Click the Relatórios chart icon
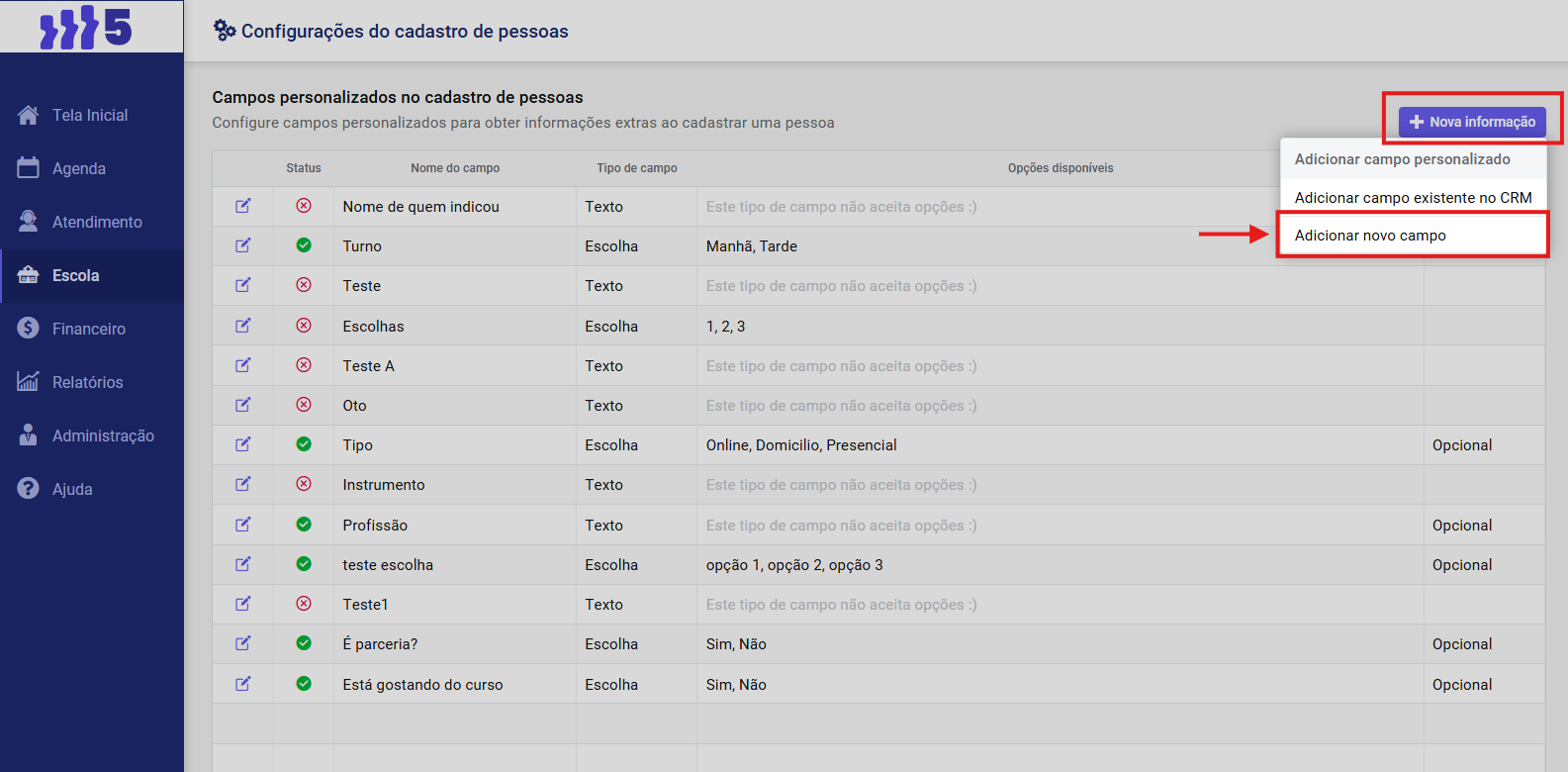Screen dimensions: 1568x772 point(28,382)
